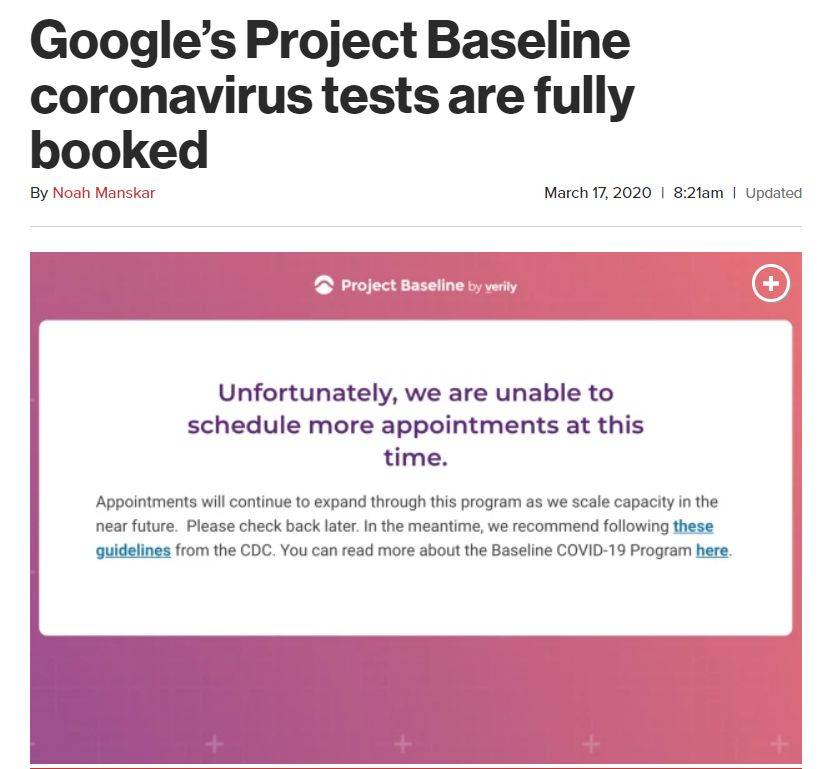
Task: Click the article headline about Project Baseline
Action: (x=332, y=94)
